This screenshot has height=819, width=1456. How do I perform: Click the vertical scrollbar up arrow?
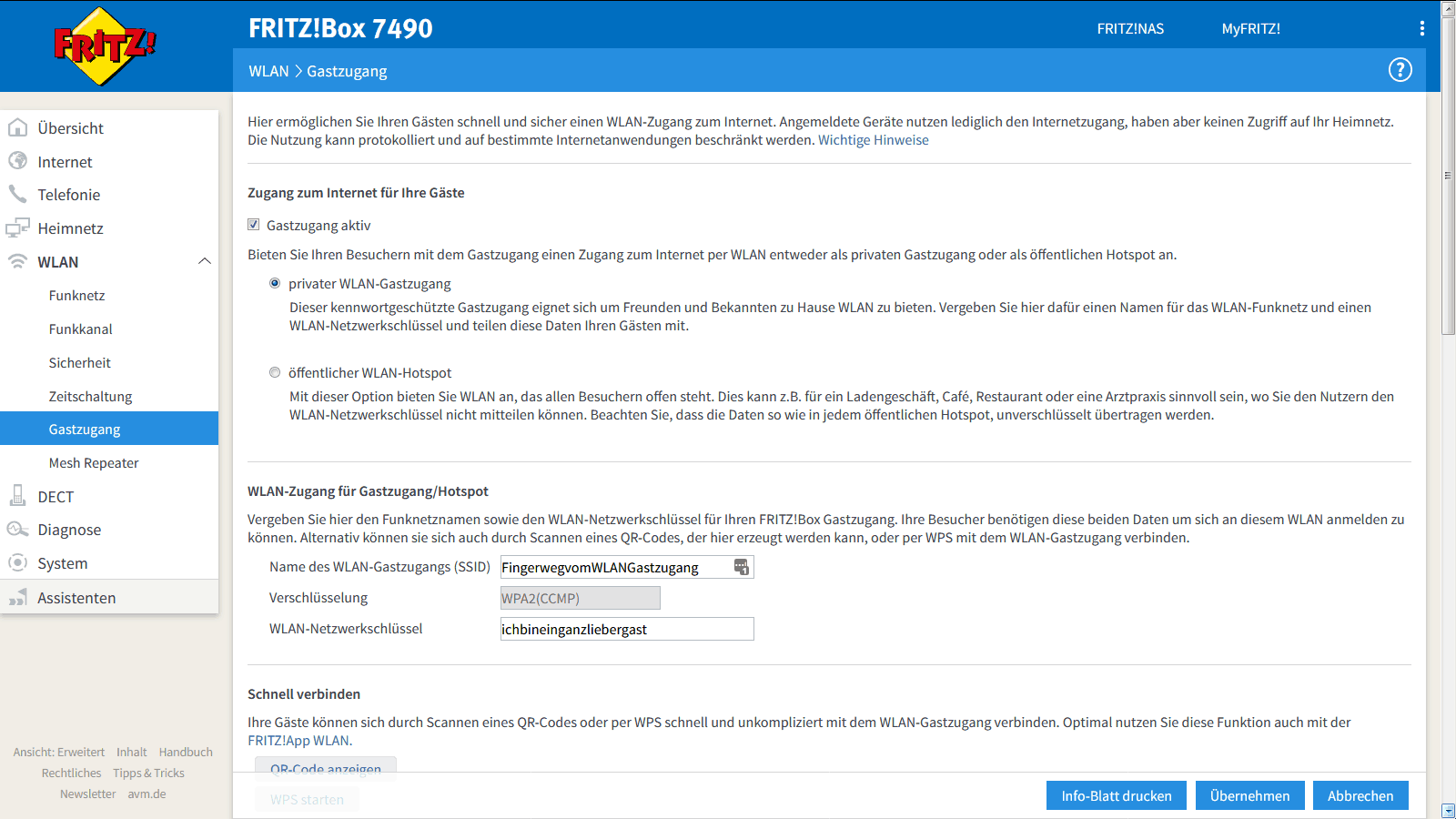(1449, 8)
